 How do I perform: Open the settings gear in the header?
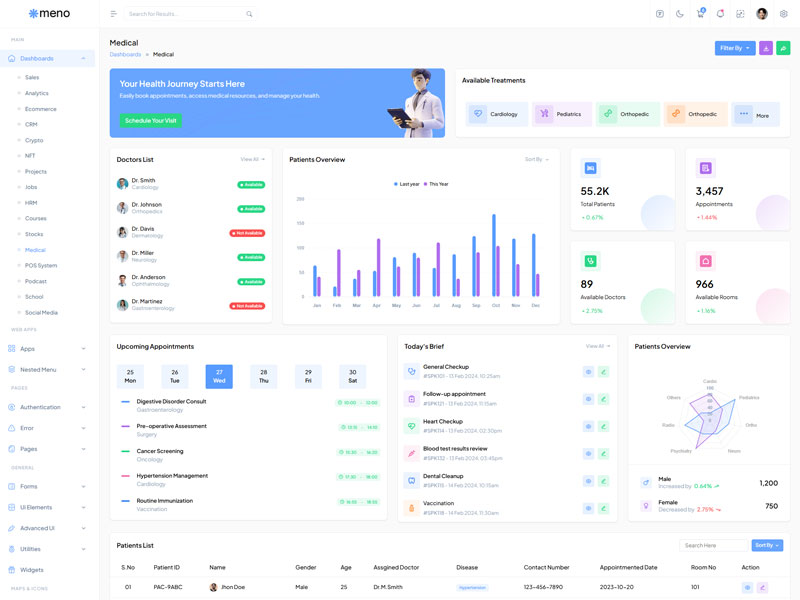pyautogui.click(x=783, y=14)
